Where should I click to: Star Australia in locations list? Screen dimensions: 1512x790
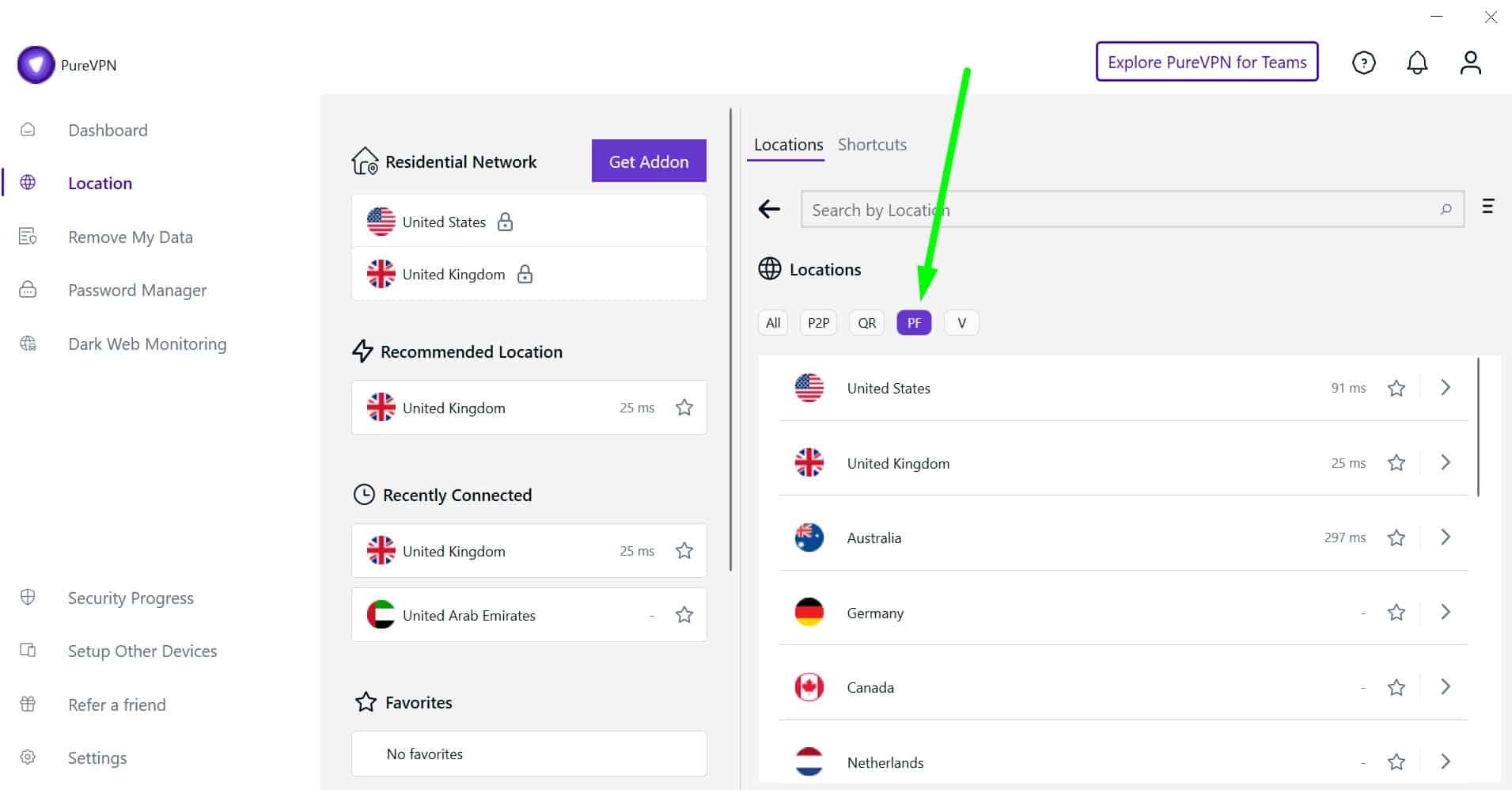tap(1396, 537)
